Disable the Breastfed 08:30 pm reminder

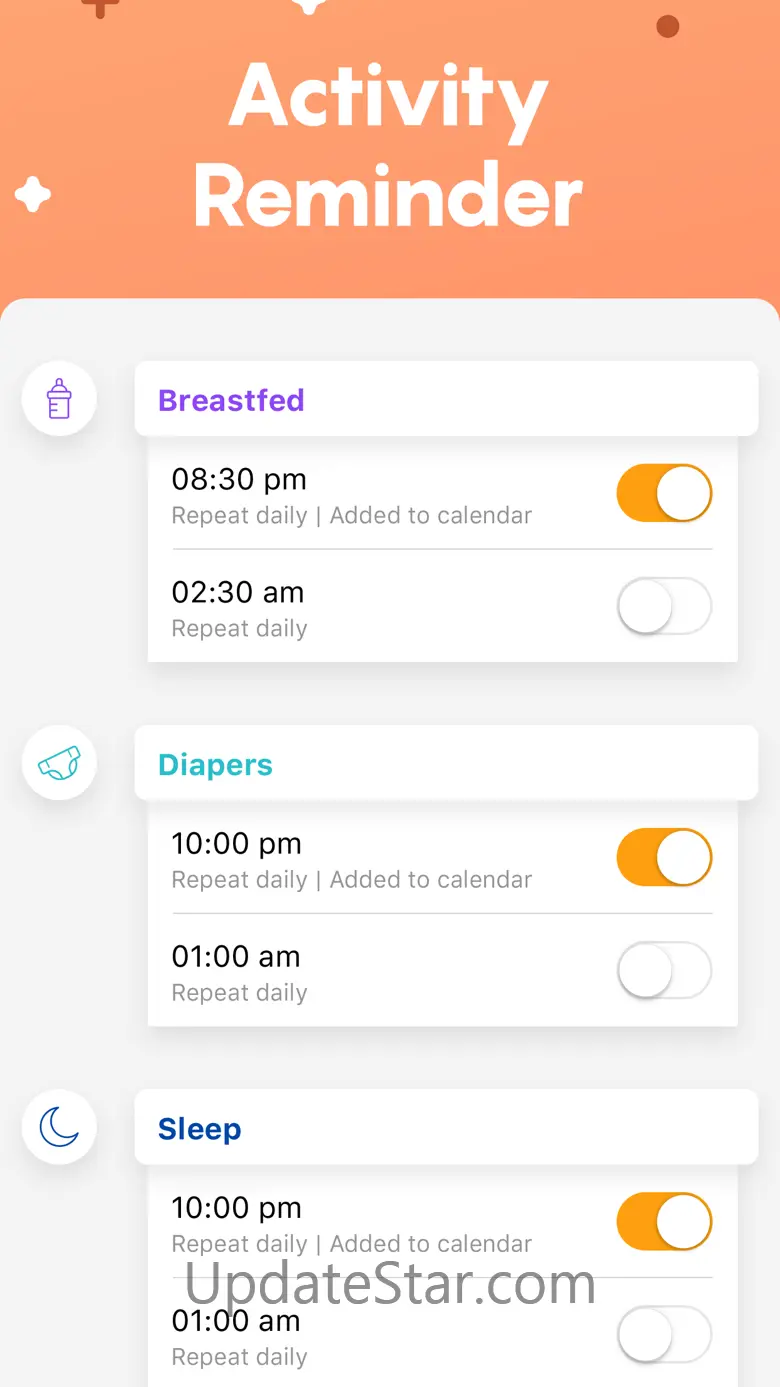[x=664, y=493]
